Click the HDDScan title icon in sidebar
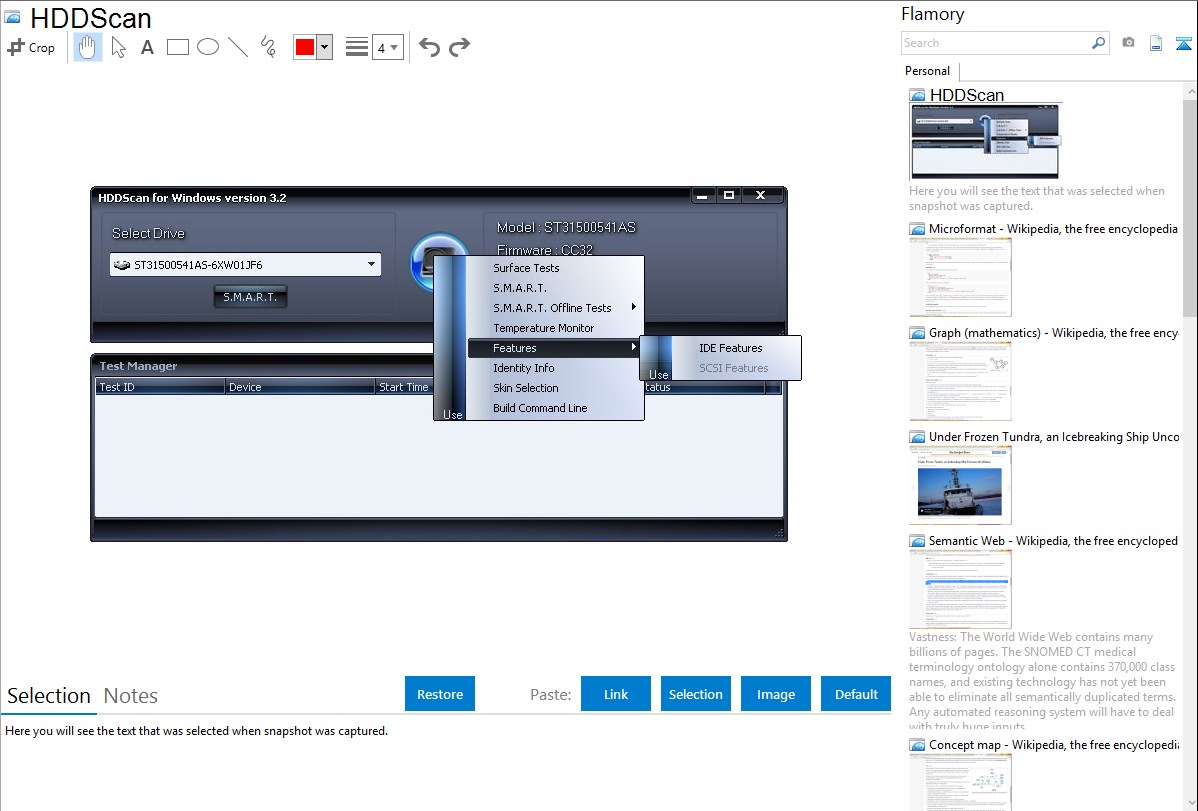Screen dimensions: 1198x811 point(918,96)
